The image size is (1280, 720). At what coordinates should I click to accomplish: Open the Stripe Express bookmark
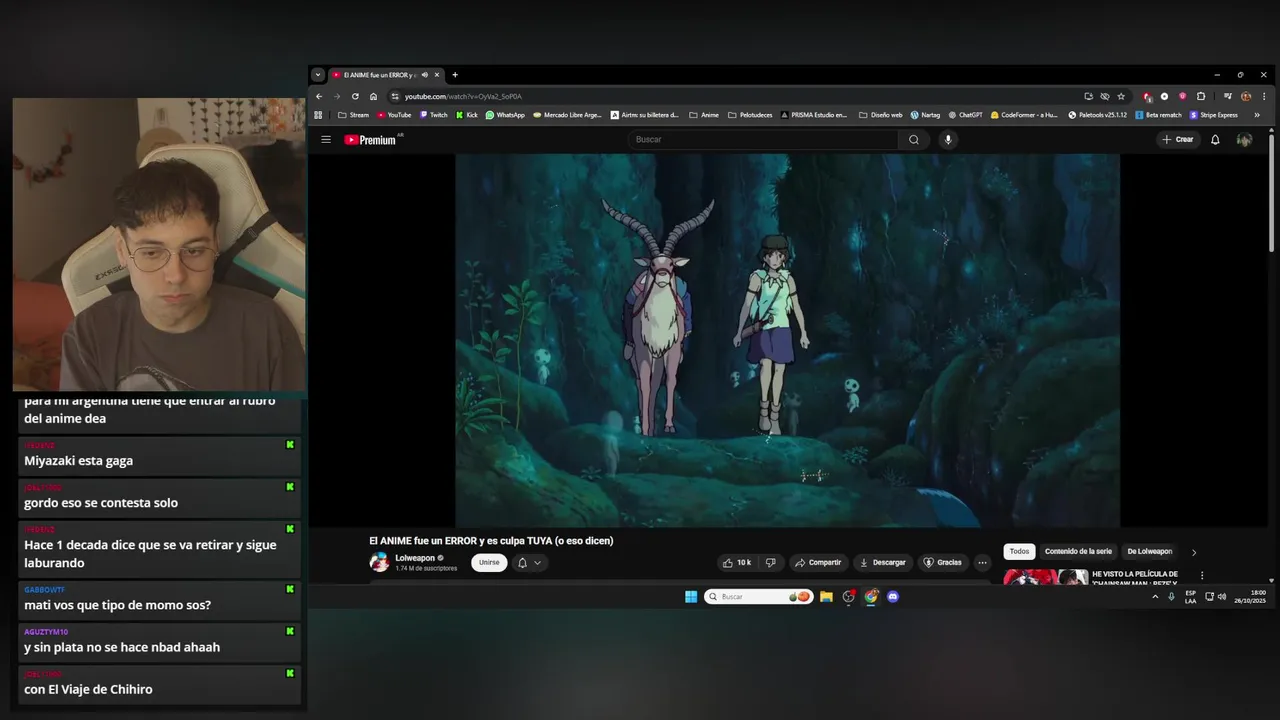pyautogui.click(x=1214, y=115)
